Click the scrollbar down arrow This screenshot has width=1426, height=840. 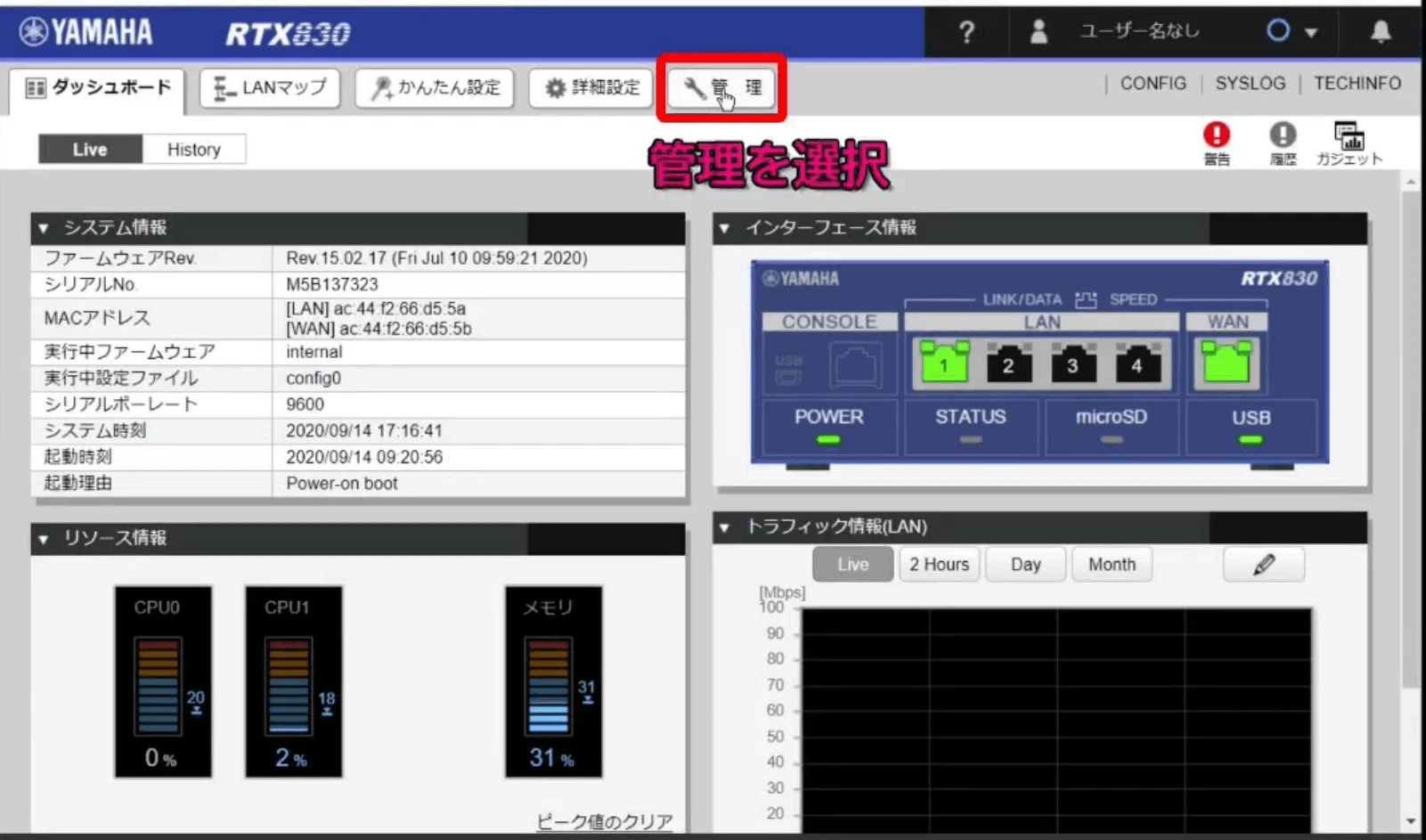(1410, 821)
